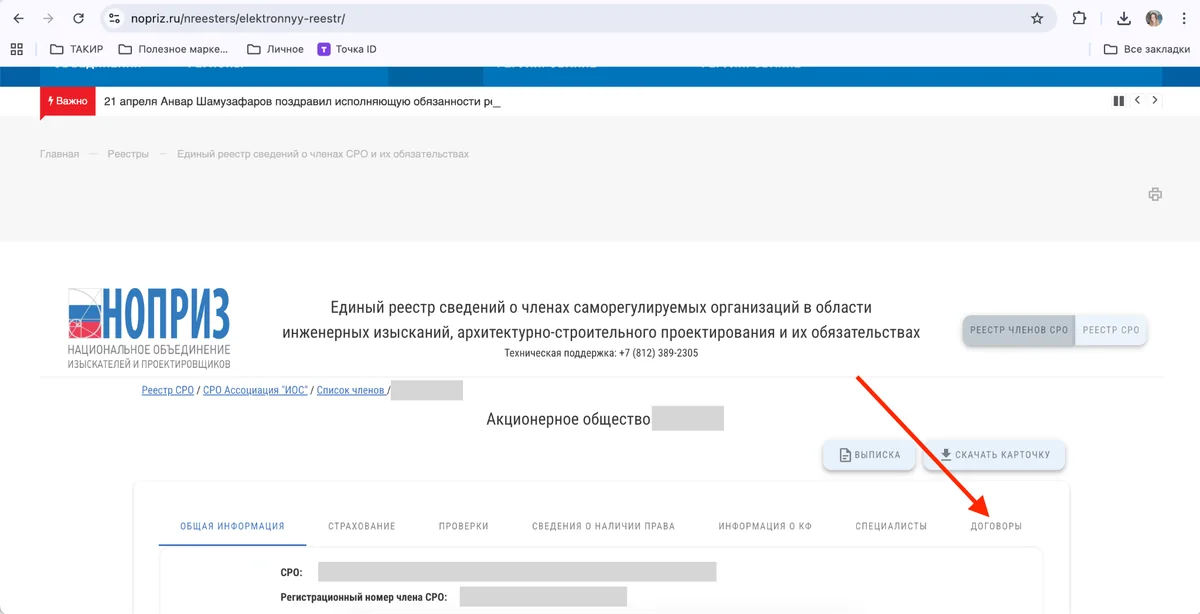Go back using the browser back arrow
The image size is (1200, 614).
pos(18,18)
